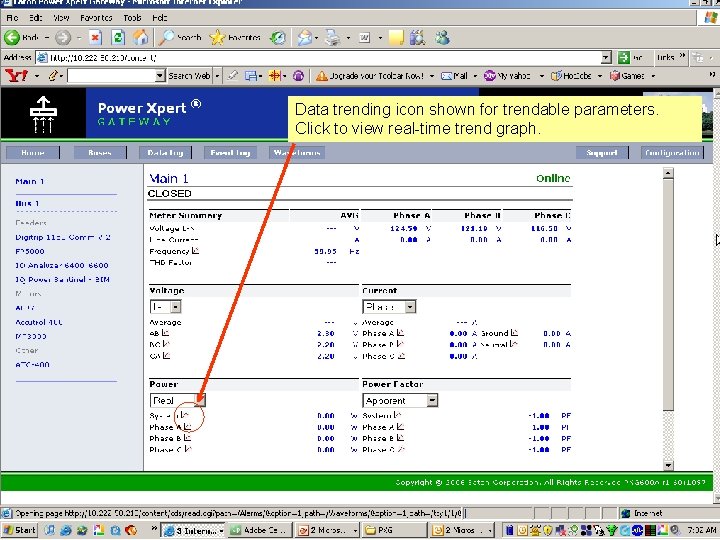The image size is (720, 540).
Task: Go to the browser Home icon
Action: point(141,37)
